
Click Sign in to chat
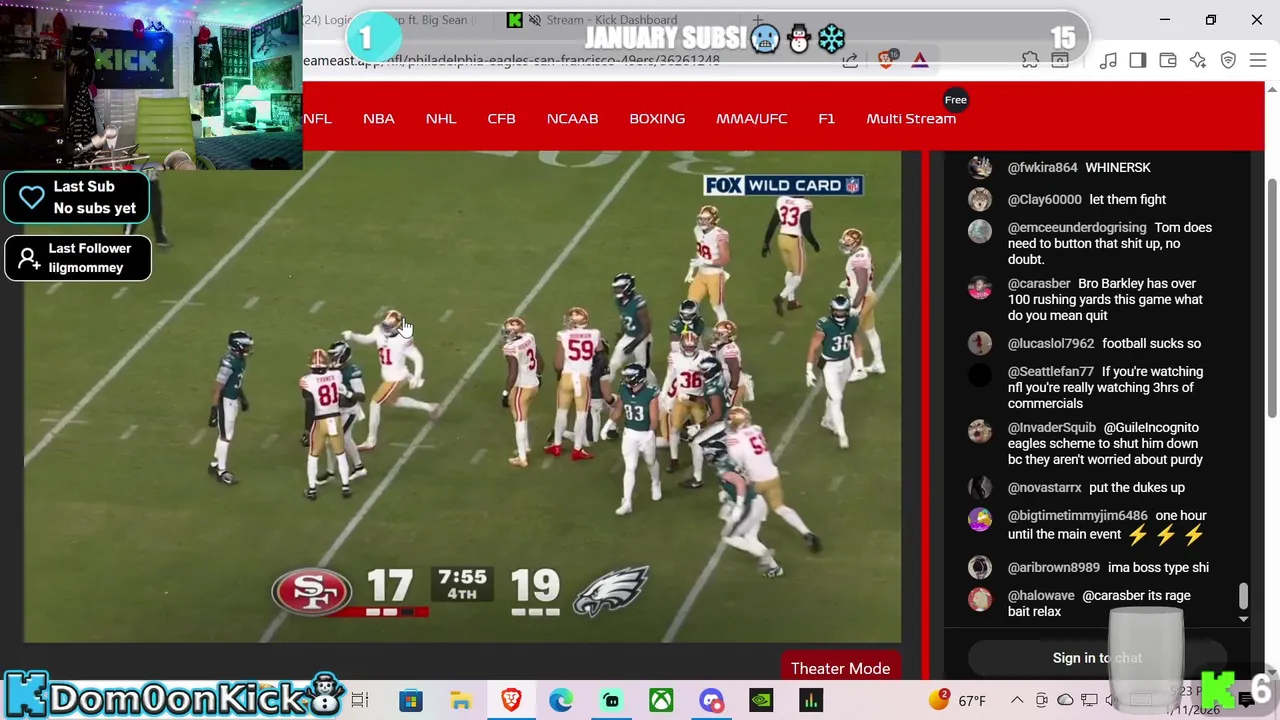(x=1097, y=658)
